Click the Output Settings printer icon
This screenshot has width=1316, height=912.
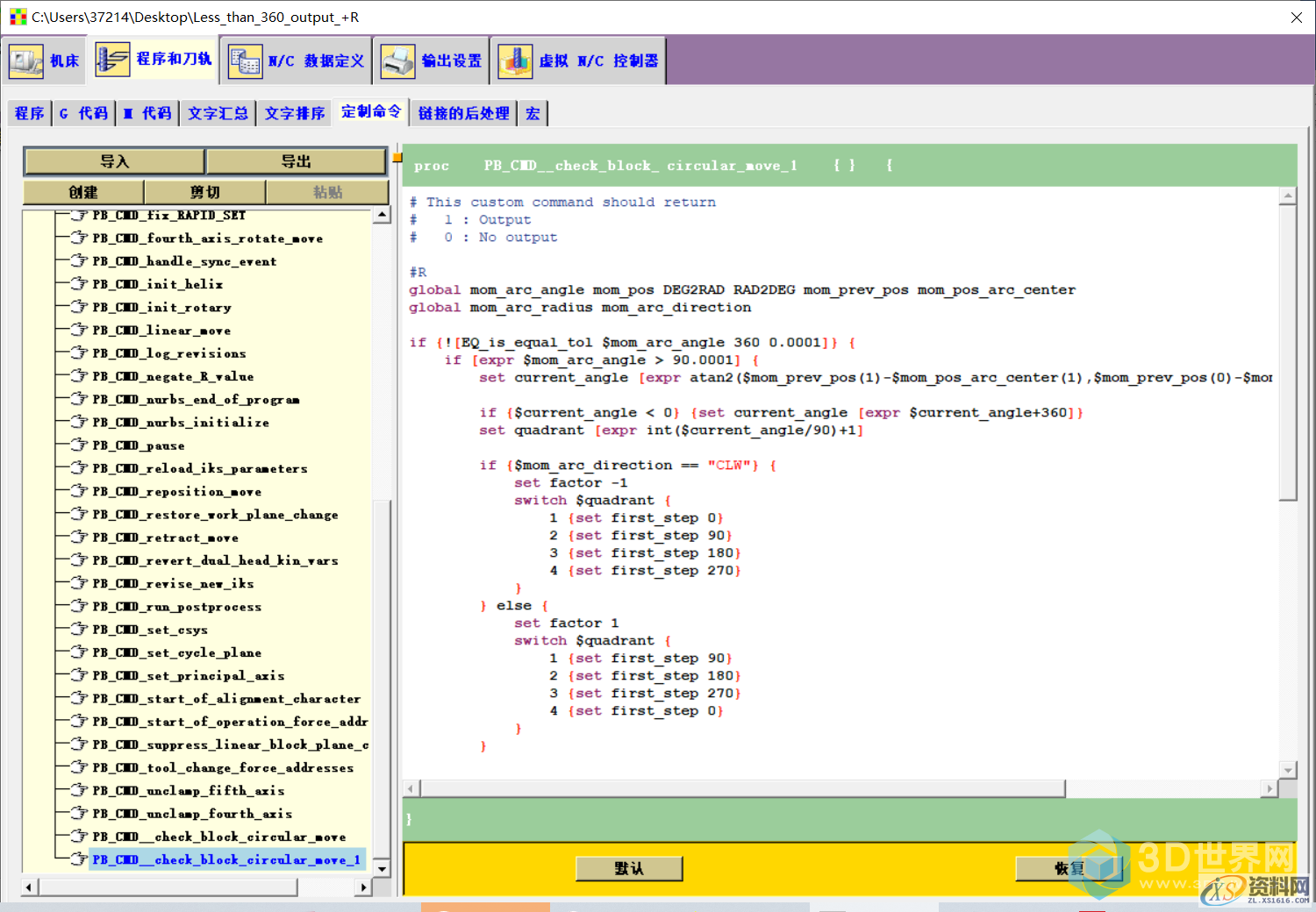pos(397,61)
